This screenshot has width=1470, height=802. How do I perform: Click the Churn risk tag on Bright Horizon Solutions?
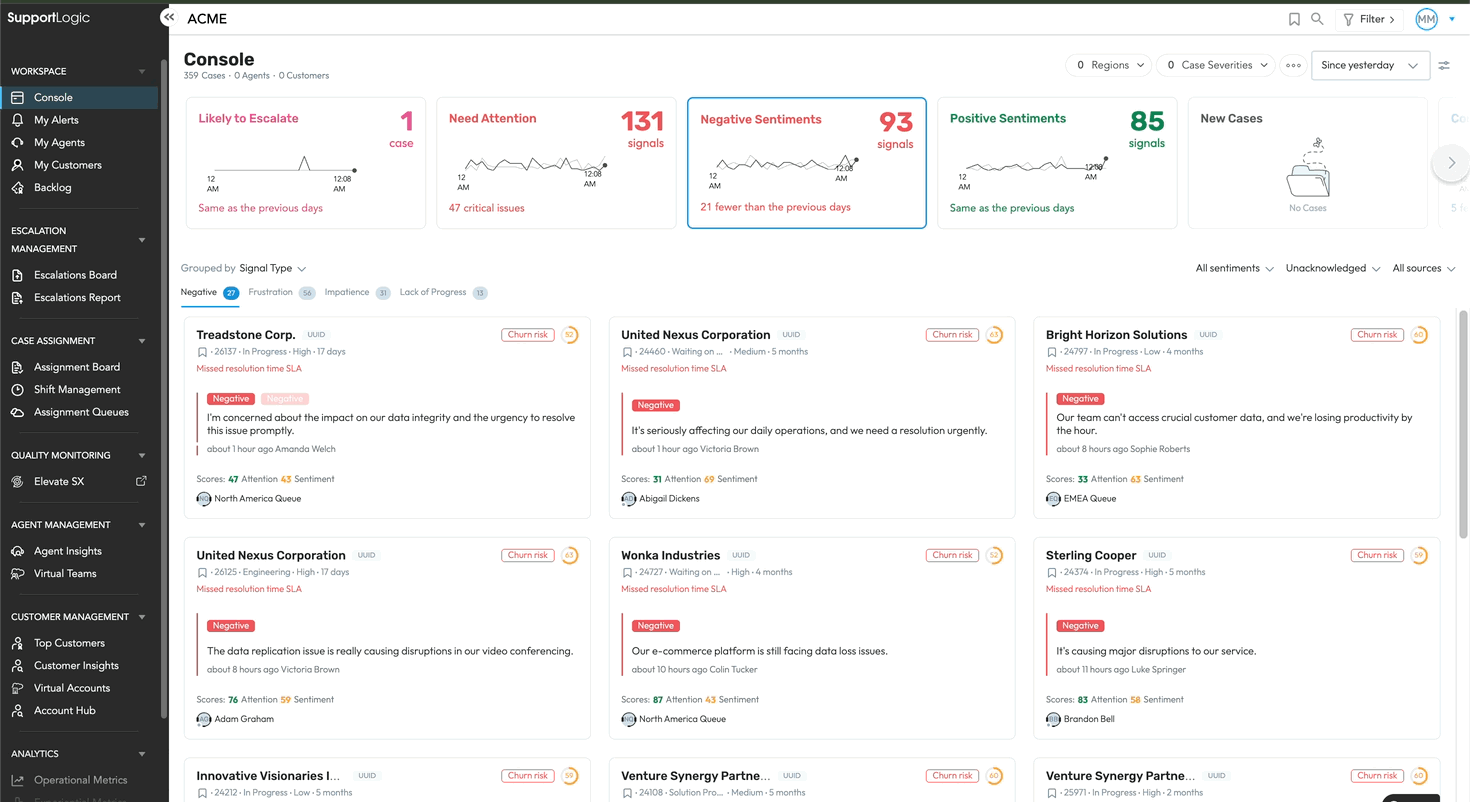[x=1377, y=335]
